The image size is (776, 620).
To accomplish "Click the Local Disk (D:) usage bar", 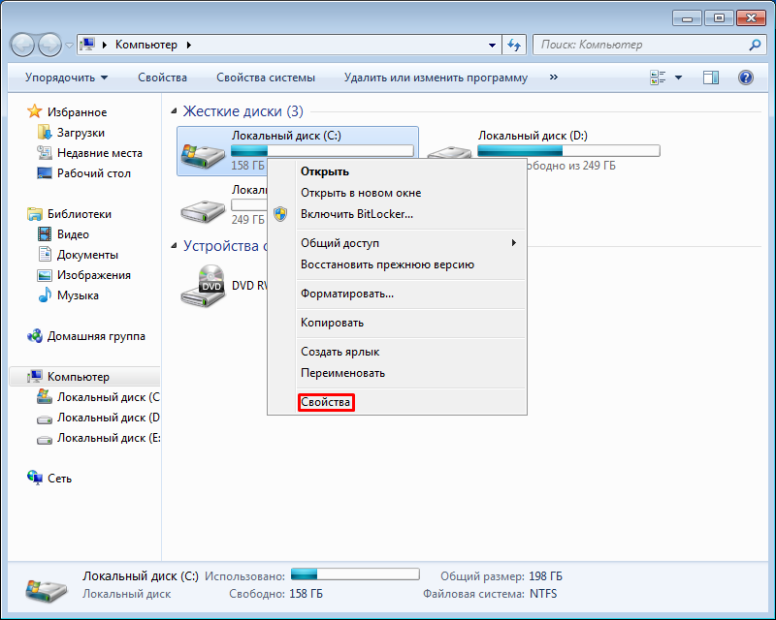I will [568, 151].
